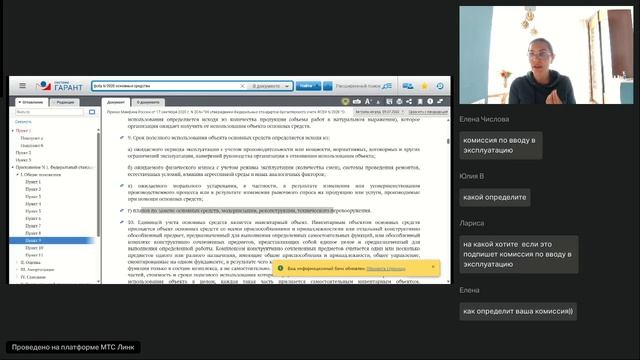Click the green circle document status icon

point(345,101)
